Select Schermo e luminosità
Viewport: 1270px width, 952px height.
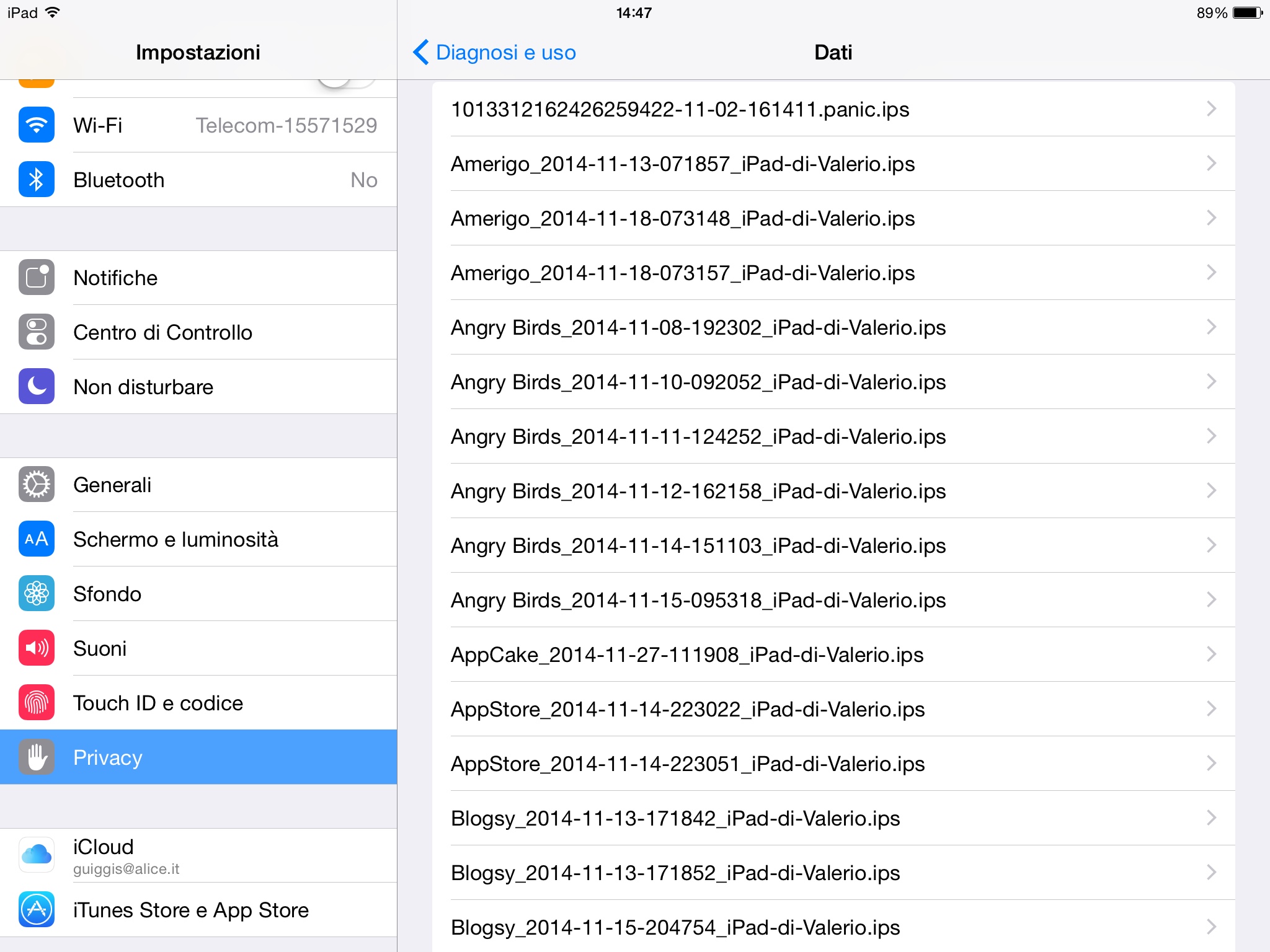pos(198,539)
